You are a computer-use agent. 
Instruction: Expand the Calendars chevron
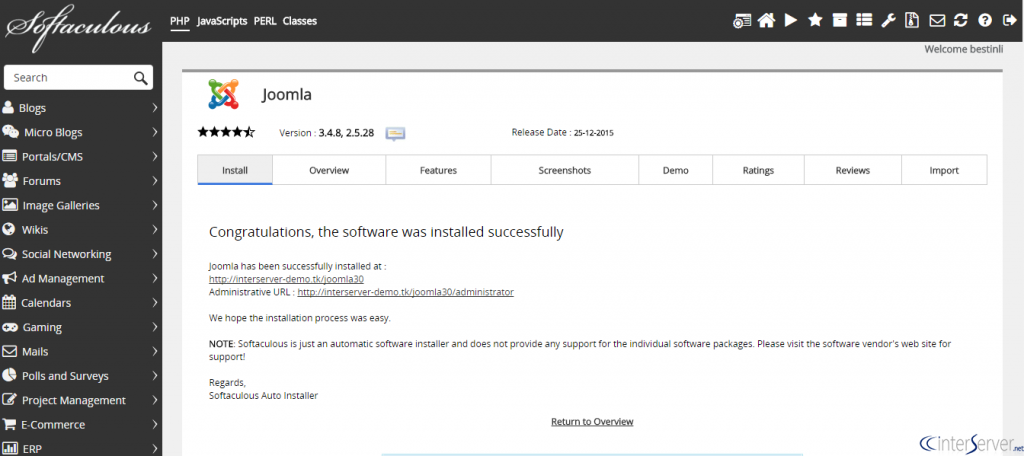pos(155,302)
